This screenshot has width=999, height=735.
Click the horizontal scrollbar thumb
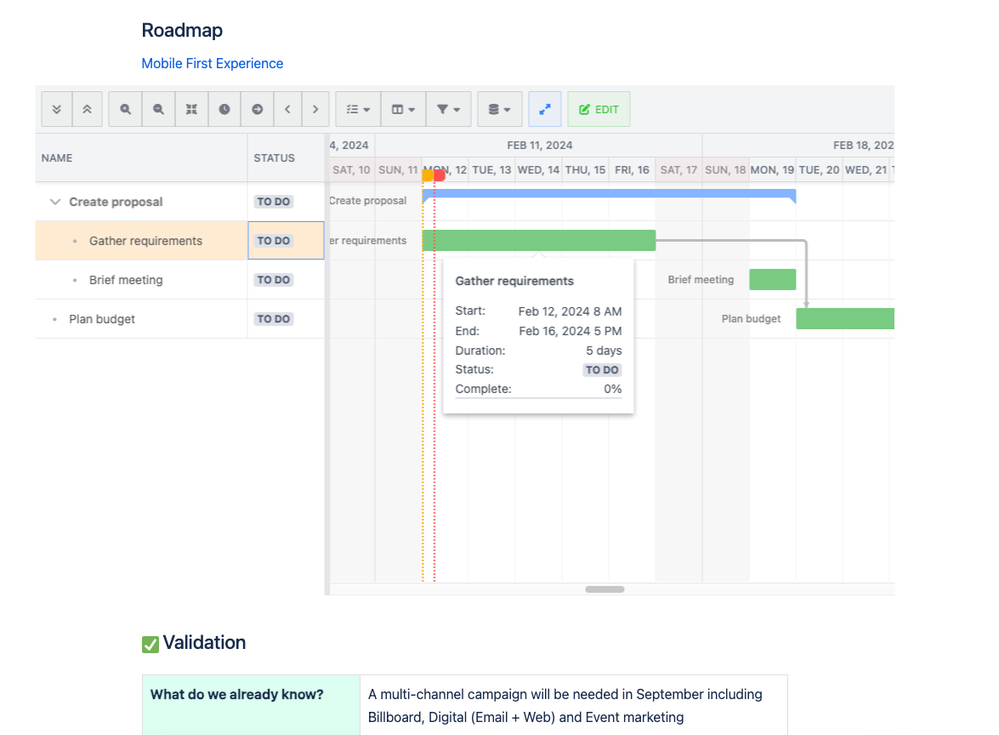click(x=605, y=589)
